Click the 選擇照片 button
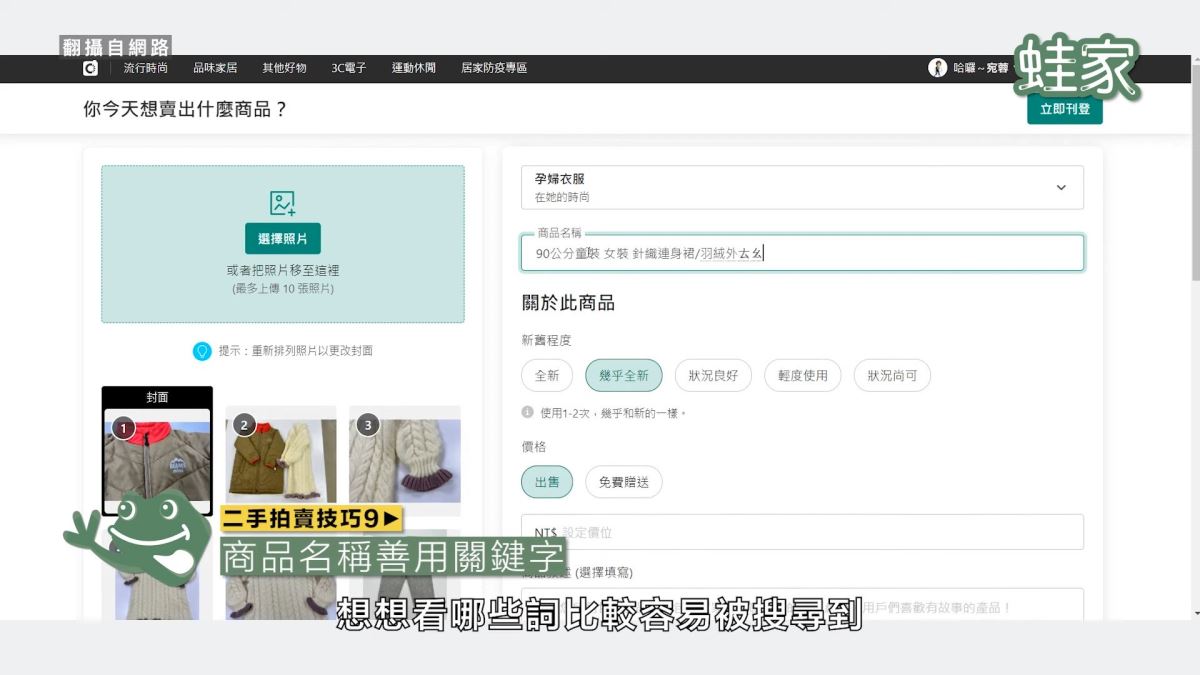 click(283, 239)
